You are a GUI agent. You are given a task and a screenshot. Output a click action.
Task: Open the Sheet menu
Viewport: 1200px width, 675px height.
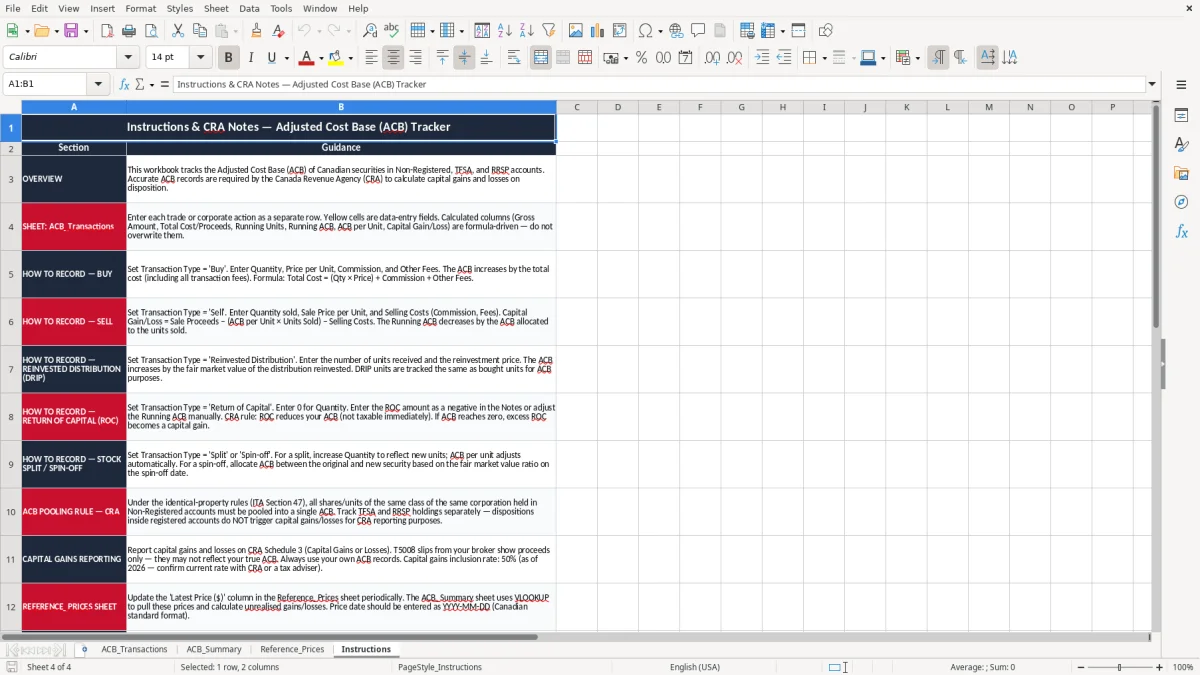tap(216, 8)
